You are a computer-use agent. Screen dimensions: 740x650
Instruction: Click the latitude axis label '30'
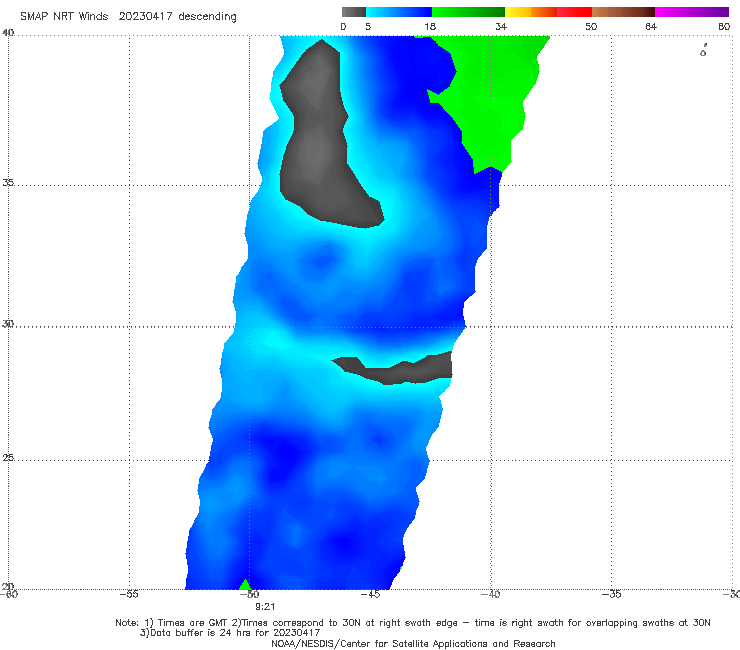click(8, 324)
